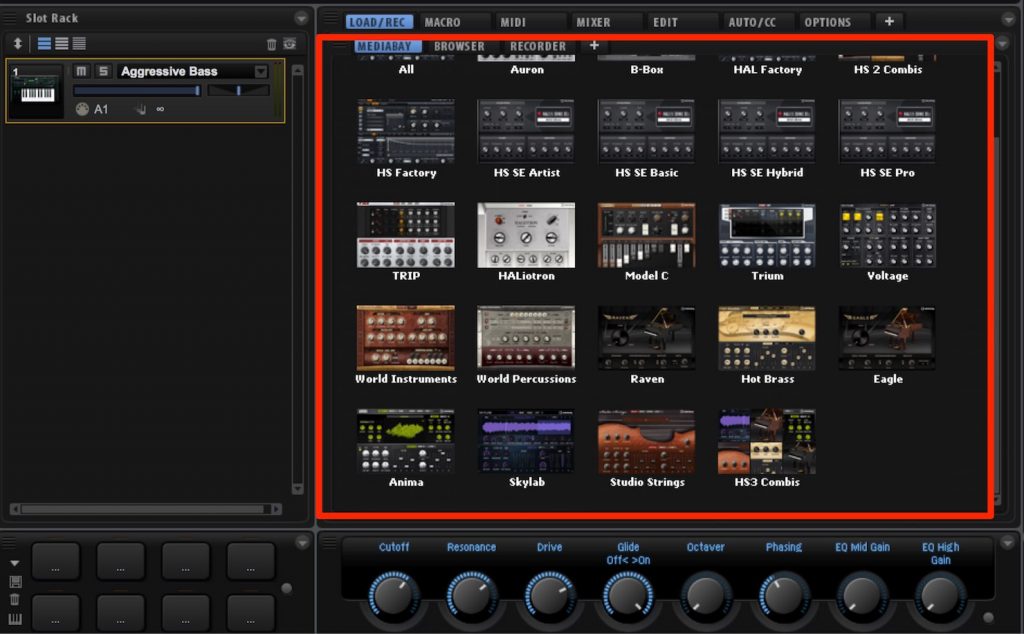Mute the Aggressive Bass slot
Viewport: 1024px width, 634px height.
tap(82, 71)
